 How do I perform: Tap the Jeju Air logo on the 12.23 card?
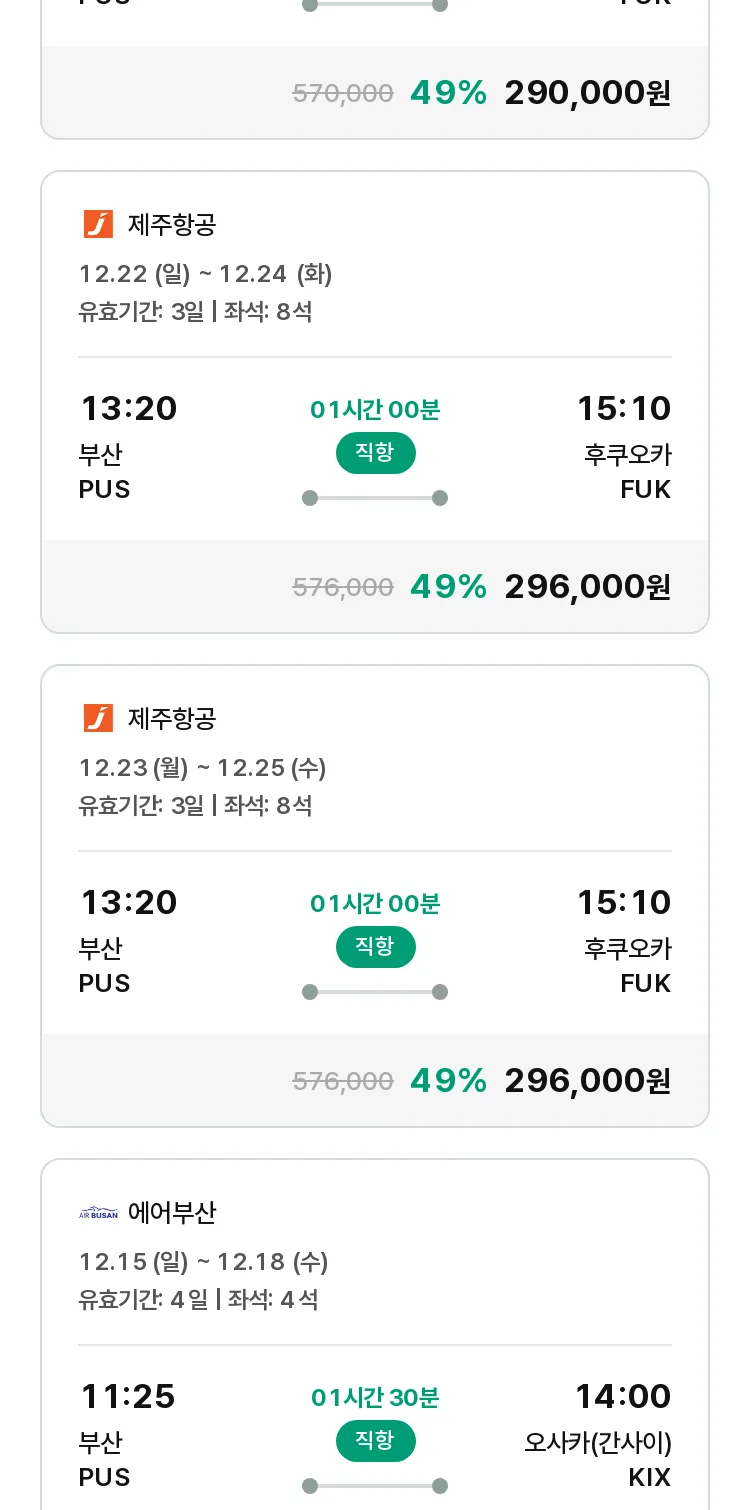click(x=98, y=718)
